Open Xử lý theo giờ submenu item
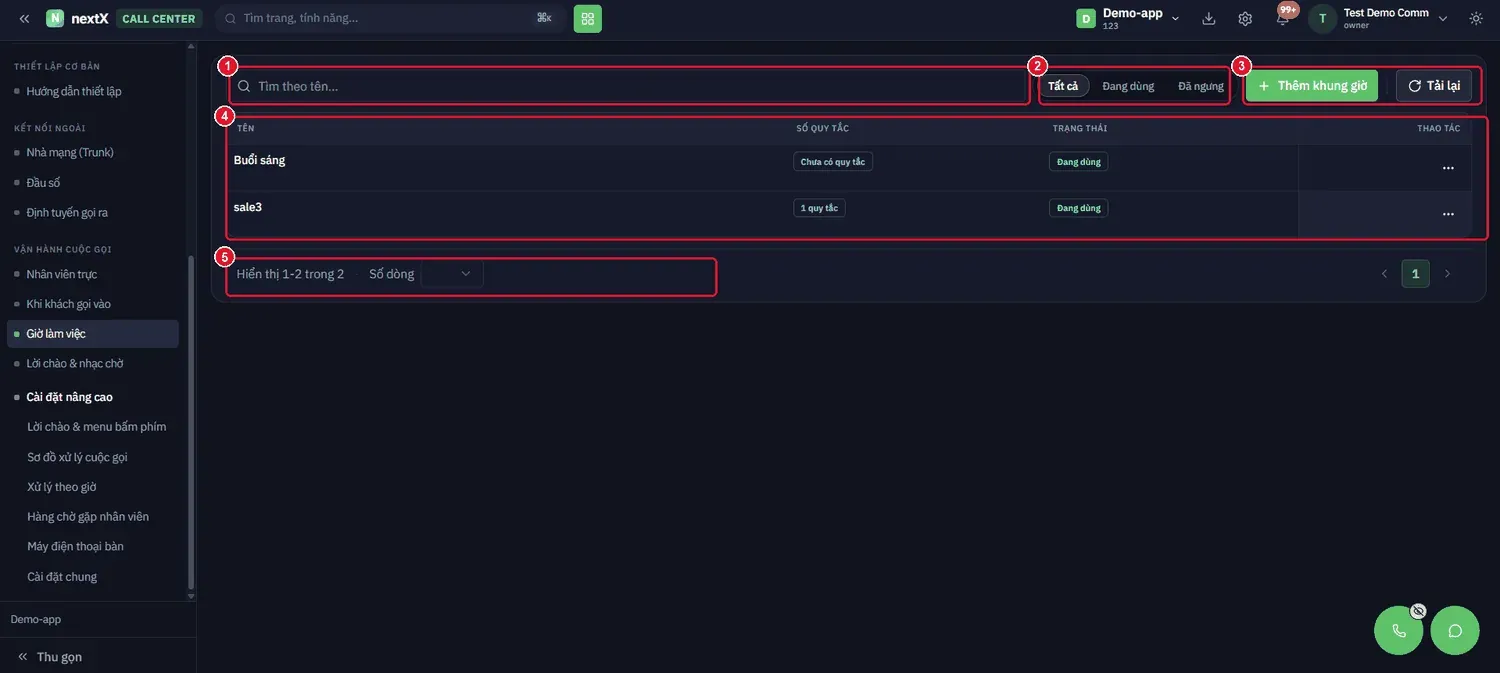 [62, 487]
